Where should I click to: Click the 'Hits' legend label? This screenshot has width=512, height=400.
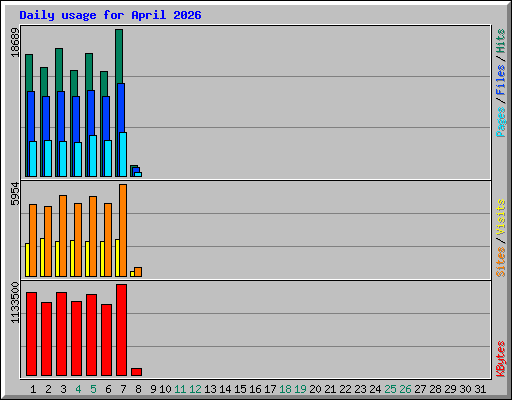tap(501, 41)
